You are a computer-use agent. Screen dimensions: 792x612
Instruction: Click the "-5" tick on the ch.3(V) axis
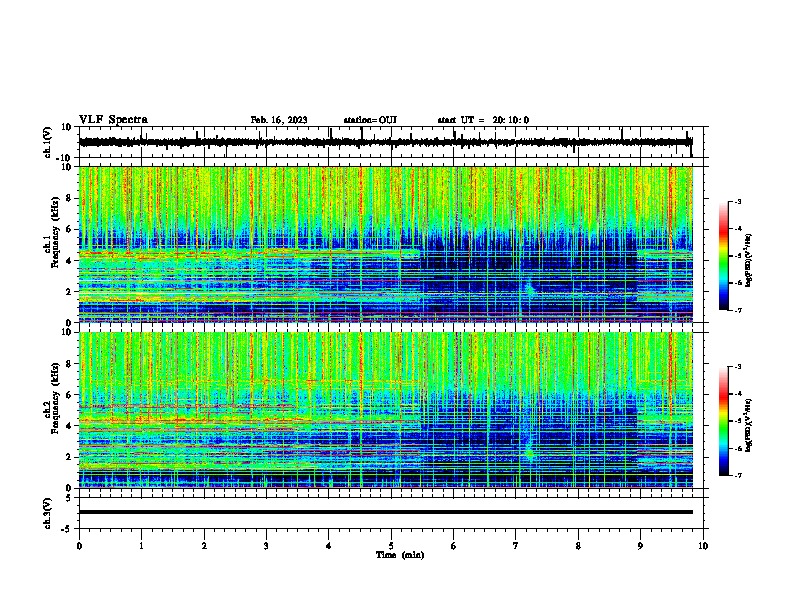pyautogui.click(x=68, y=528)
